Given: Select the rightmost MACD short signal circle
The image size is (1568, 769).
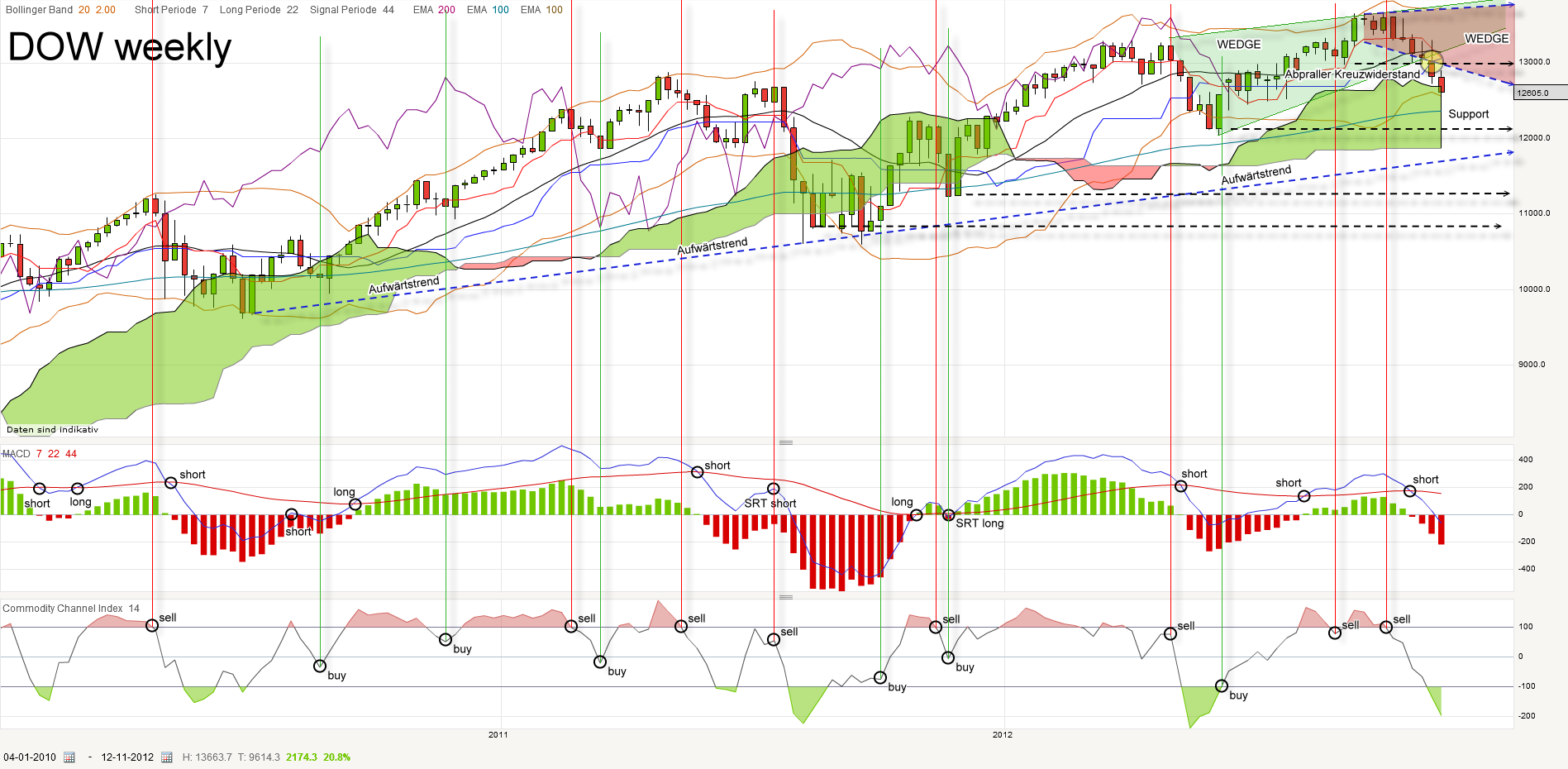Looking at the screenshot, I should pyautogui.click(x=1408, y=490).
